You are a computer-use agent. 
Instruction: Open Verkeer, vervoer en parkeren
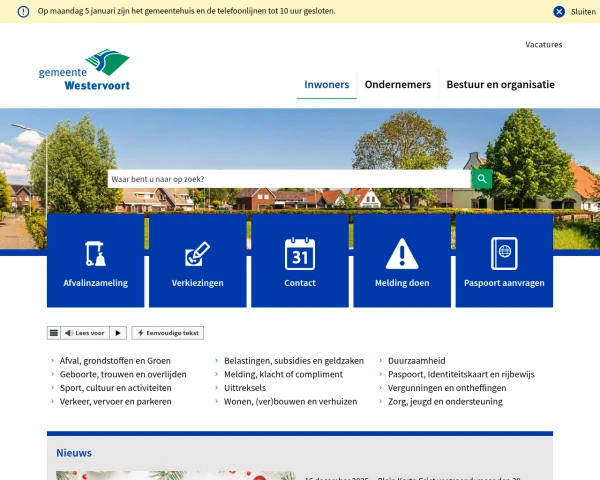click(x=116, y=402)
